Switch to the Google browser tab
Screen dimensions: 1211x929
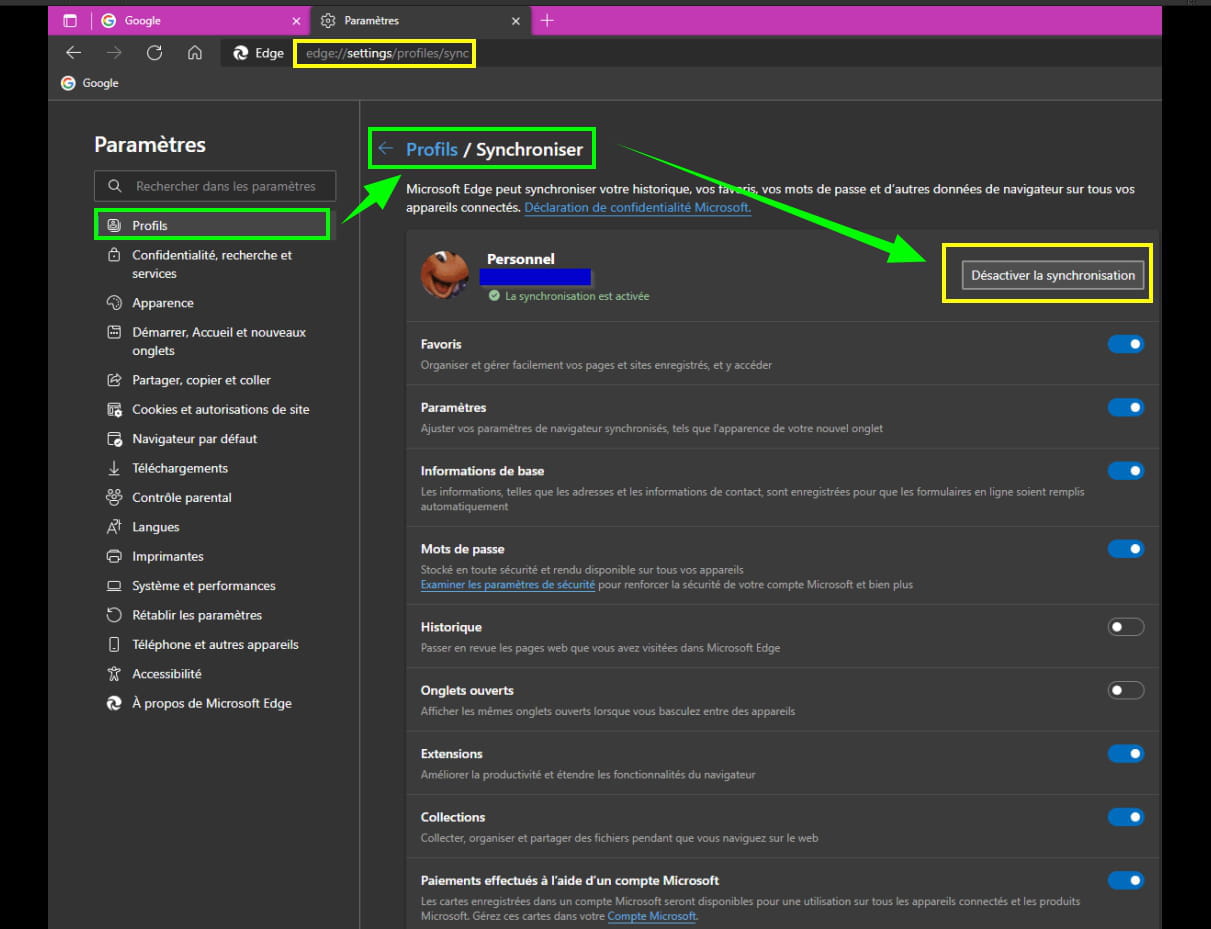200,21
